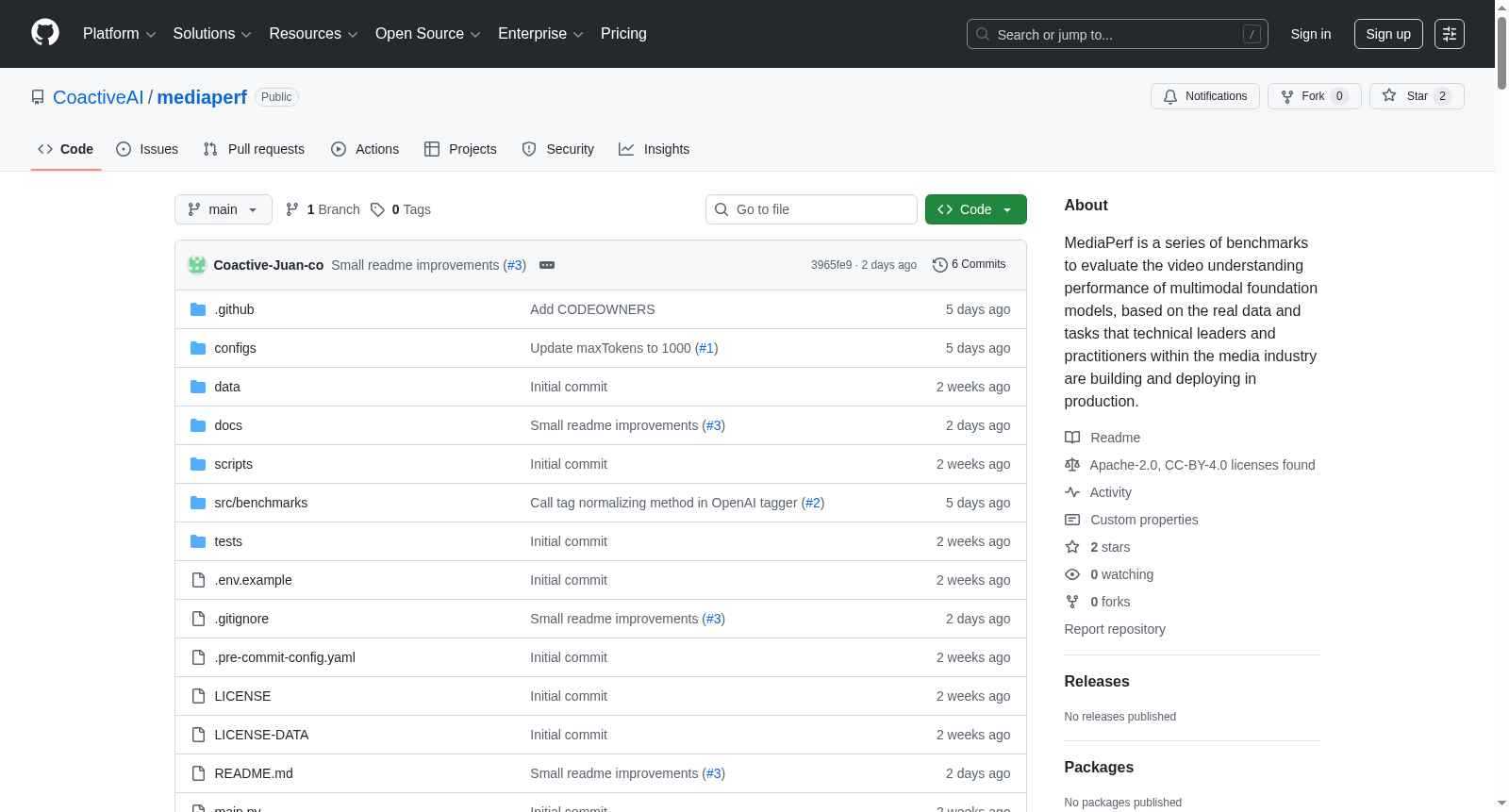View the 6 Commits history
The image size is (1509, 812).
(970, 265)
